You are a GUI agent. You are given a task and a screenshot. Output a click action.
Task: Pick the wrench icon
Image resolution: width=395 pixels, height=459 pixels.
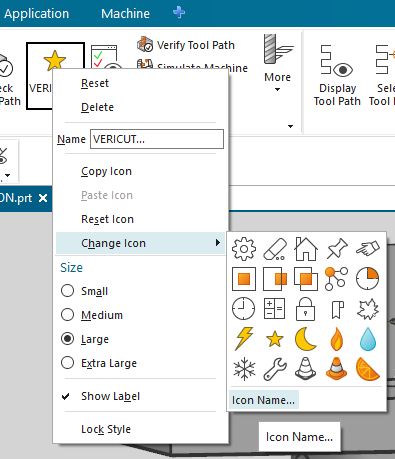pyautogui.click(x=275, y=369)
